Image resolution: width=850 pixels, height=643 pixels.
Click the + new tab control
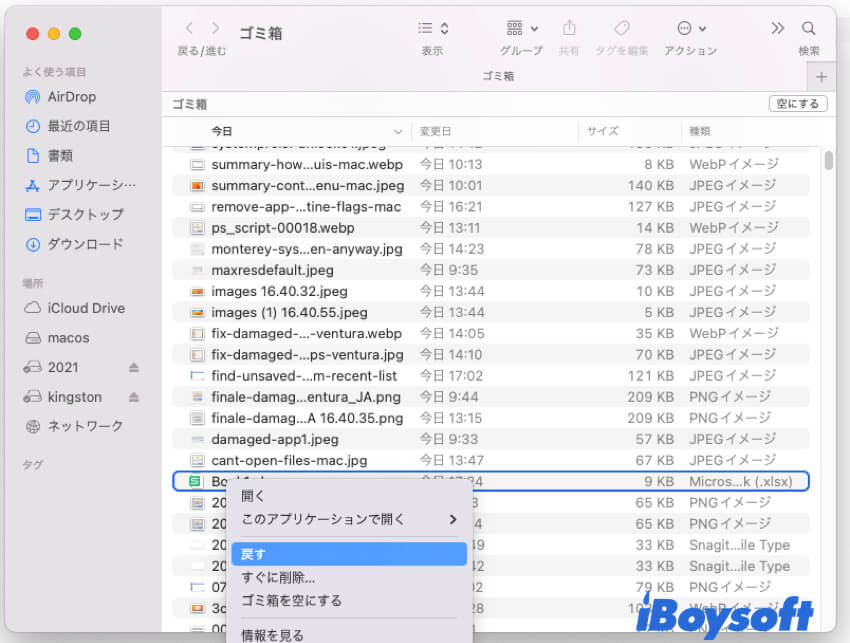coord(820,76)
